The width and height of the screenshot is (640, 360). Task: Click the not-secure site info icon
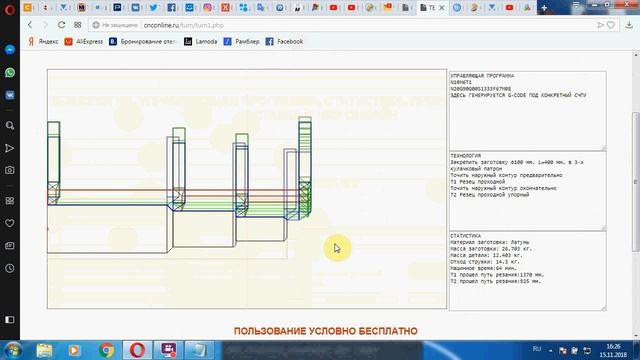(x=96, y=25)
